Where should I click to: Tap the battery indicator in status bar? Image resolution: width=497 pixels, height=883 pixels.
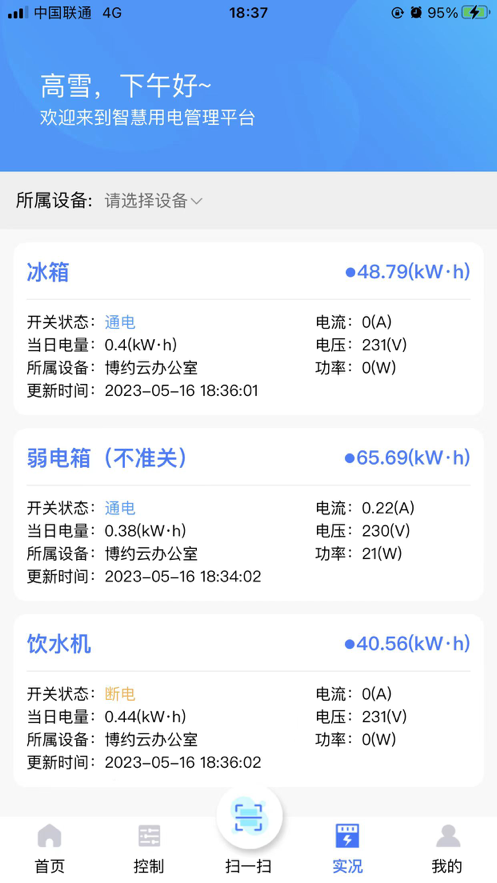(476, 12)
